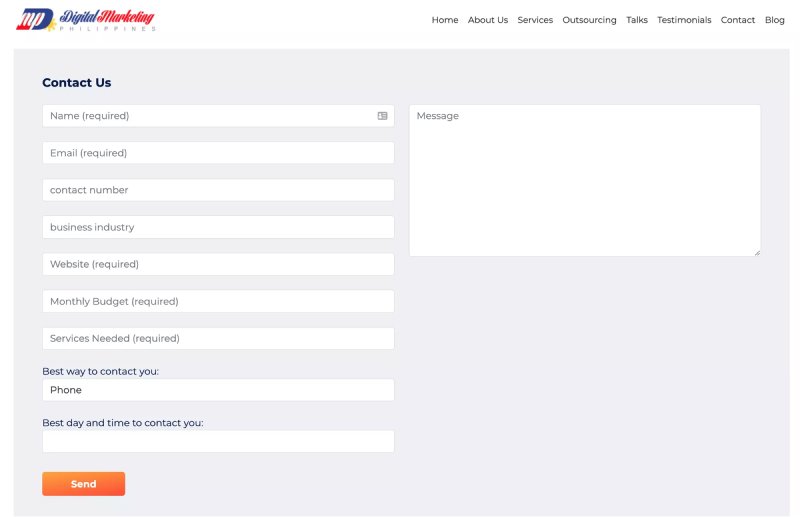Open the Blog link

click(774, 20)
